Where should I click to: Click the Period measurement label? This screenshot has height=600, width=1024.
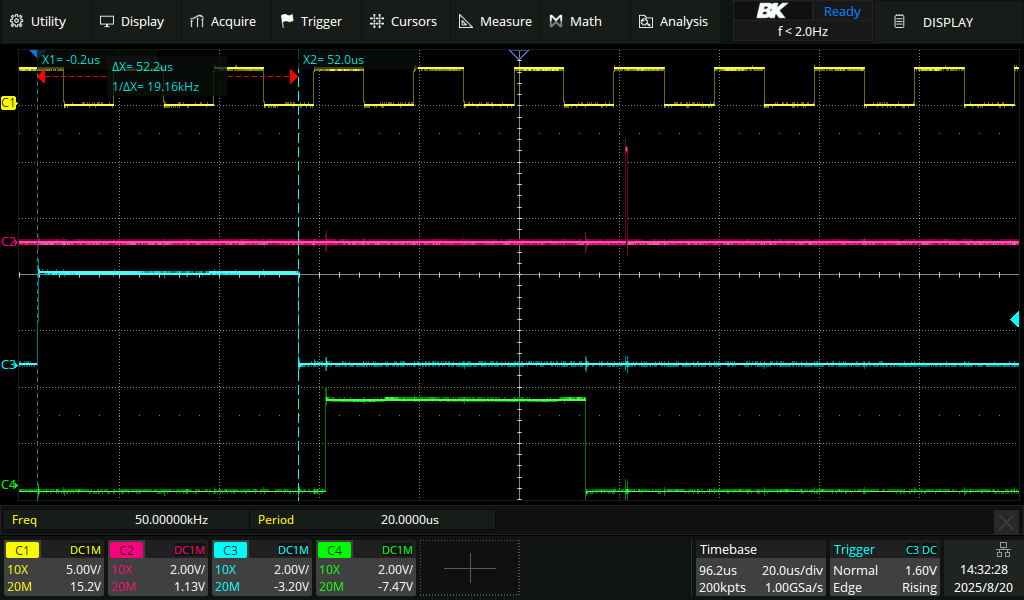pos(276,520)
